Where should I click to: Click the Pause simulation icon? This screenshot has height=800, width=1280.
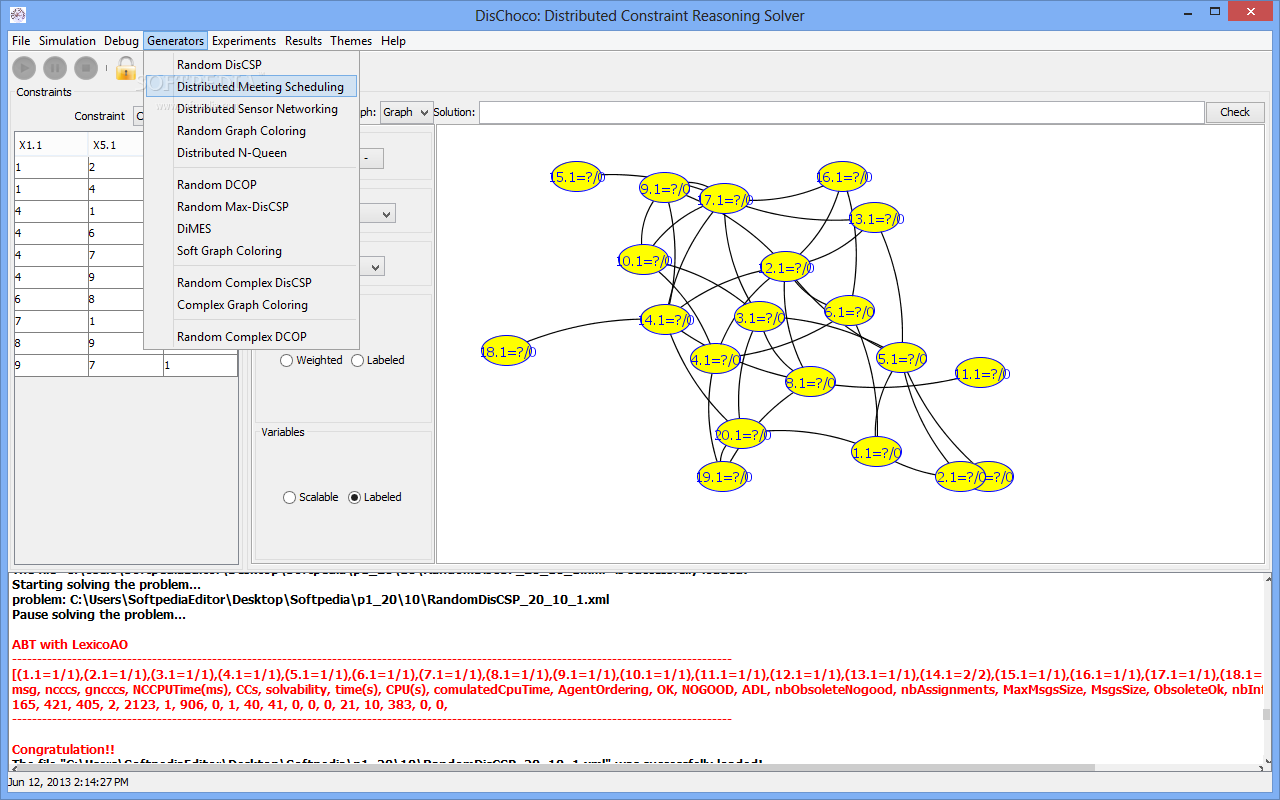[x=55, y=68]
